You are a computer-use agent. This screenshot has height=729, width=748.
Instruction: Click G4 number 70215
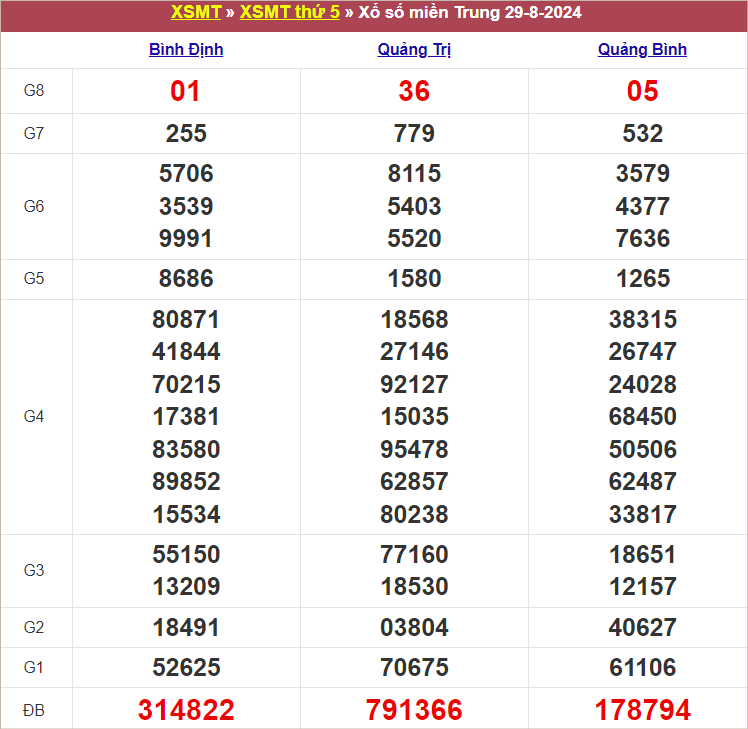(x=186, y=385)
